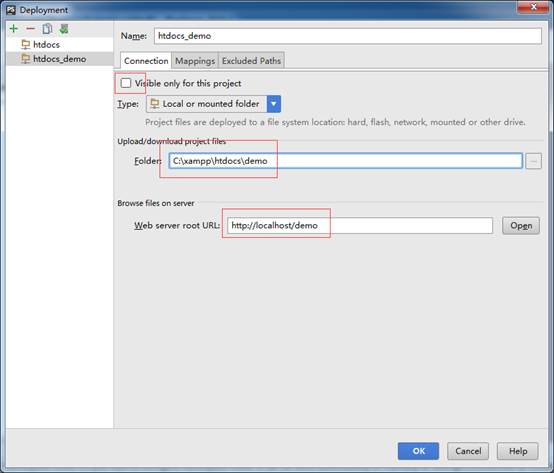Screen dimensions: 554x473
Task: Close the Deployment dialog window
Action: pos(534,7)
